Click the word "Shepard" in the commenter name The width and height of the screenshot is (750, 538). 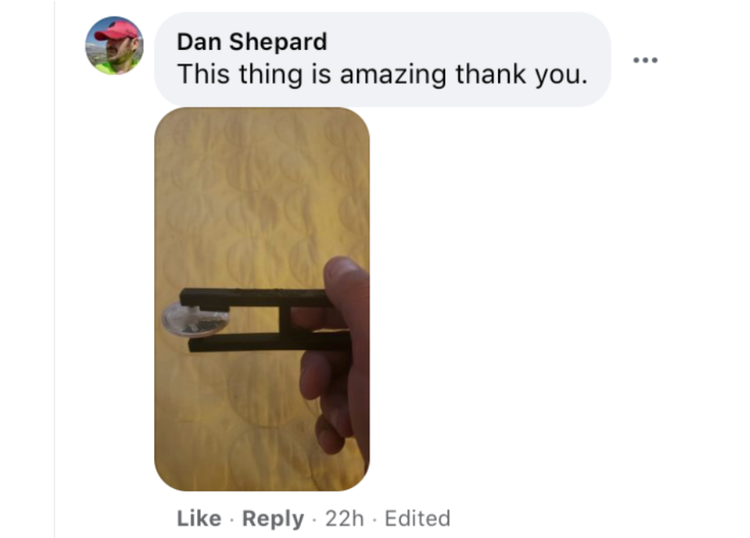click(x=278, y=42)
